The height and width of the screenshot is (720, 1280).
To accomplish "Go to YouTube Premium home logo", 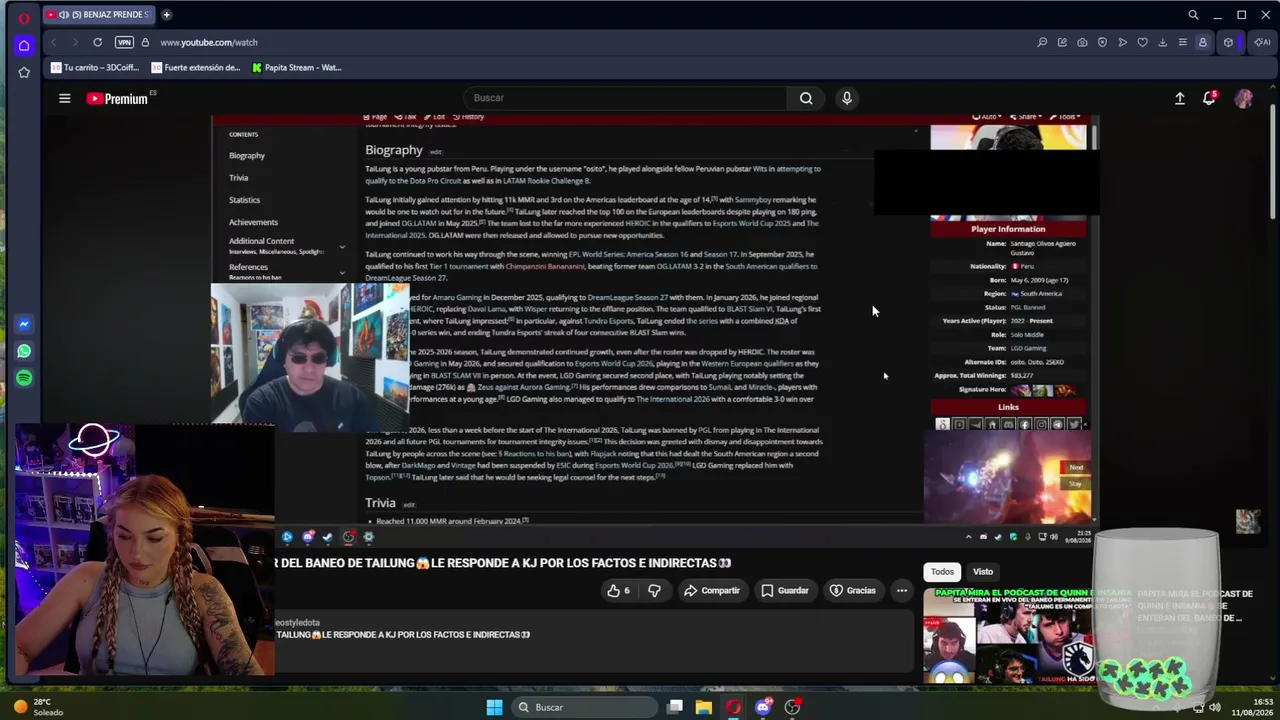I will pyautogui.click(x=117, y=98).
